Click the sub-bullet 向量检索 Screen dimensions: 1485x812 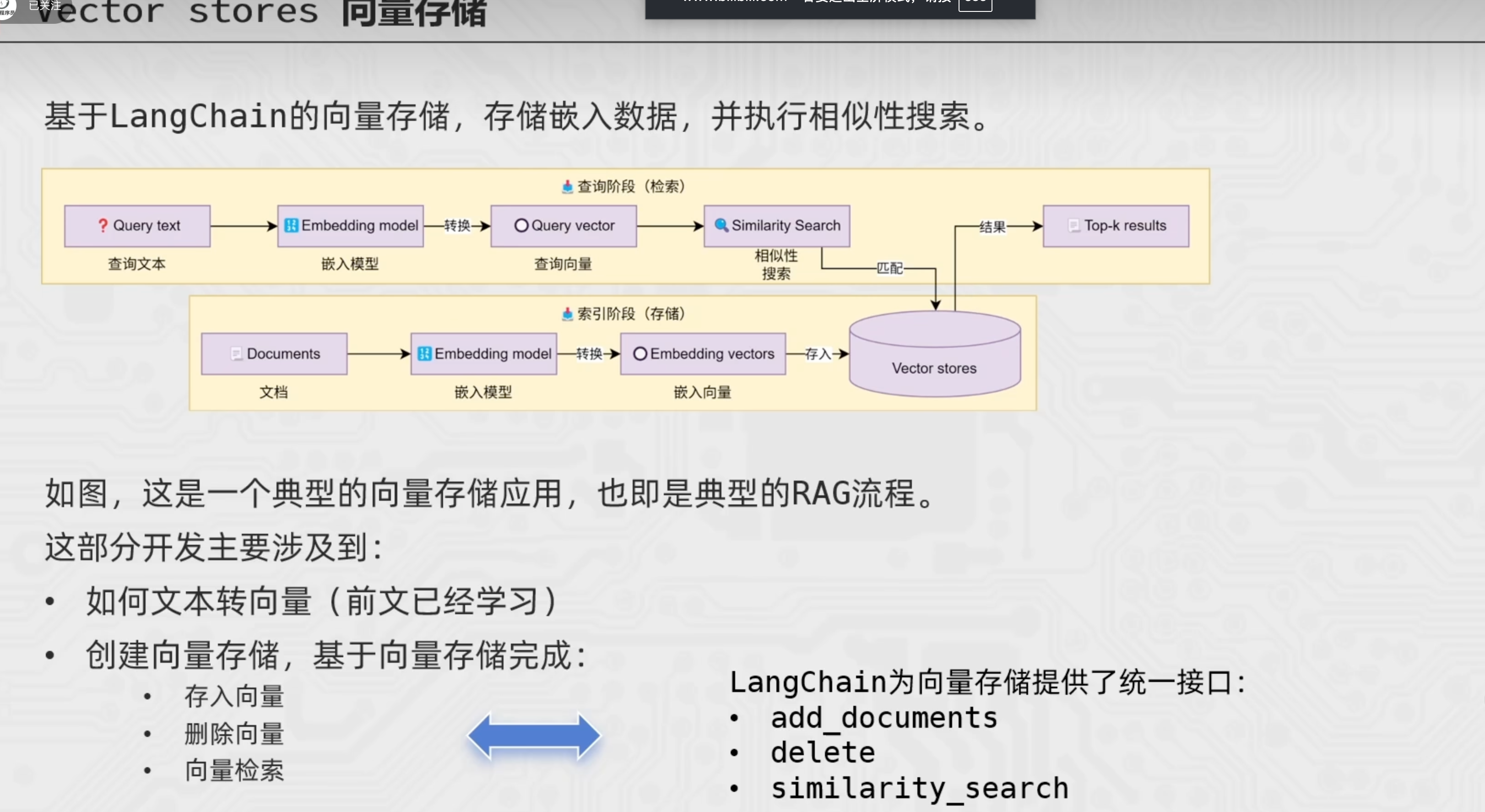(234, 770)
